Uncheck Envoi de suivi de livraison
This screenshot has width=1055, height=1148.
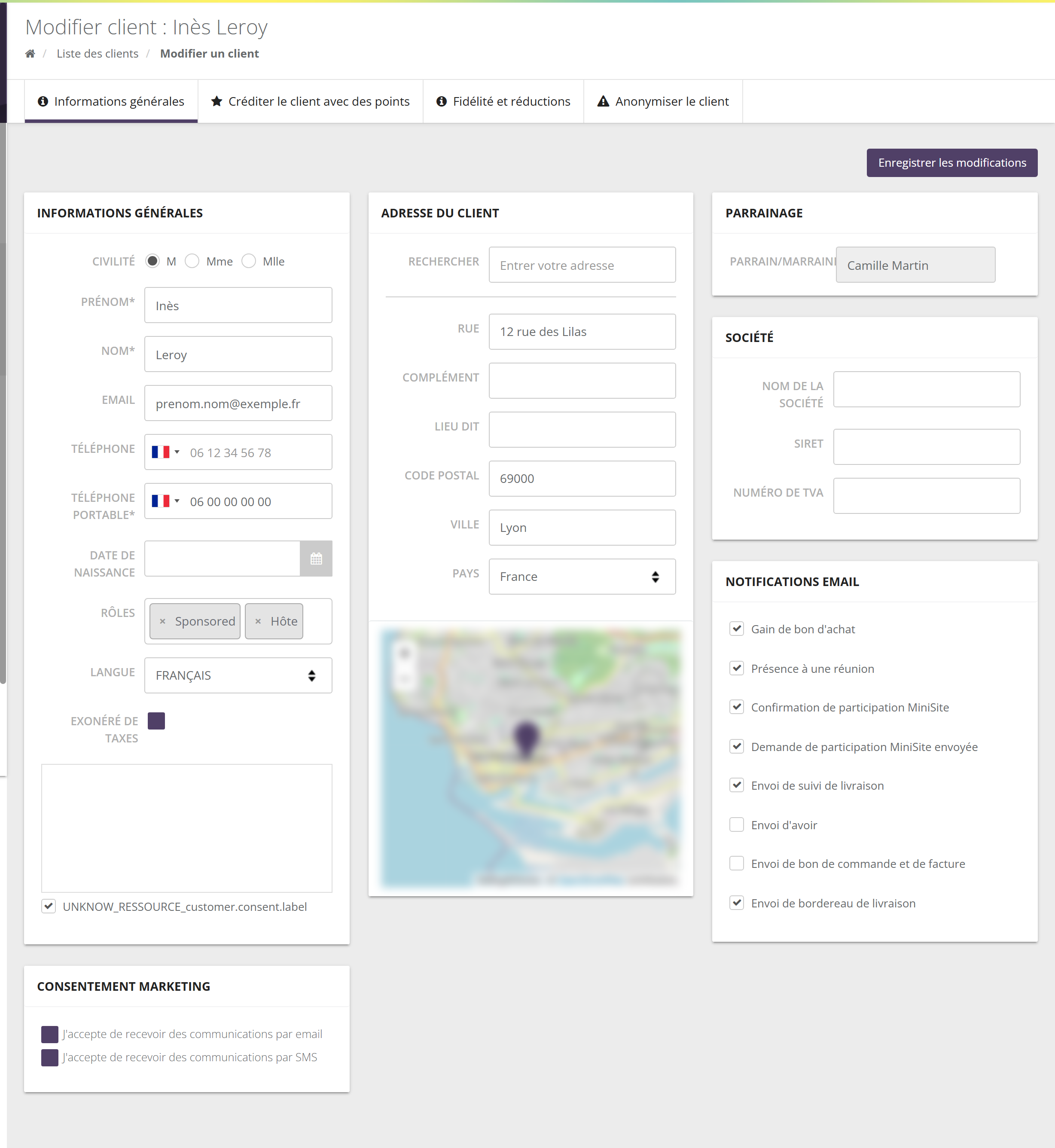coord(736,785)
